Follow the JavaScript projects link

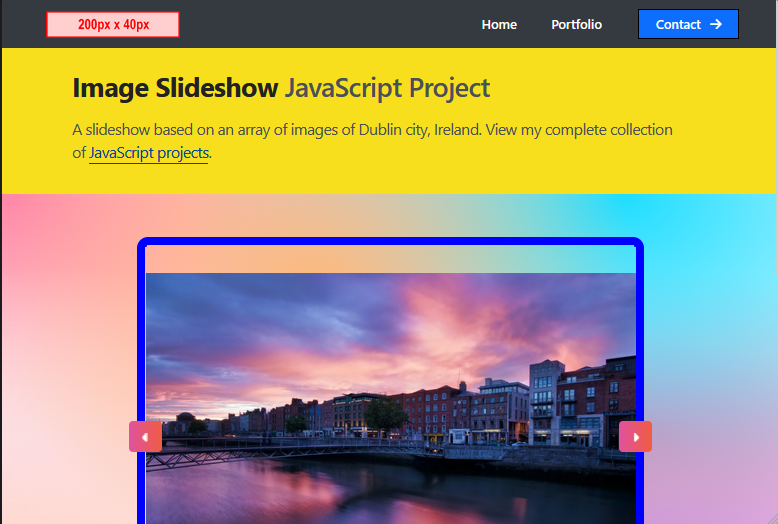(149, 153)
